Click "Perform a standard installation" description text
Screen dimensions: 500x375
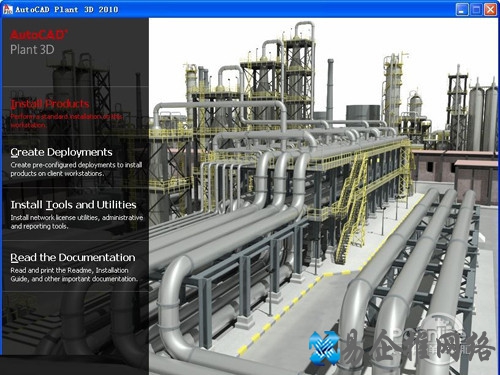(x=66, y=121)
